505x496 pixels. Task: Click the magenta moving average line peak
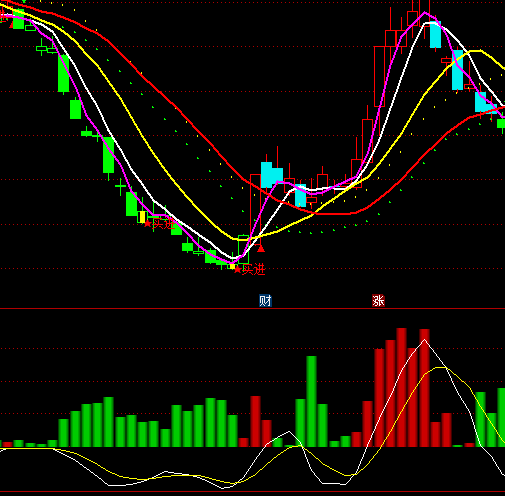[424, 13]
